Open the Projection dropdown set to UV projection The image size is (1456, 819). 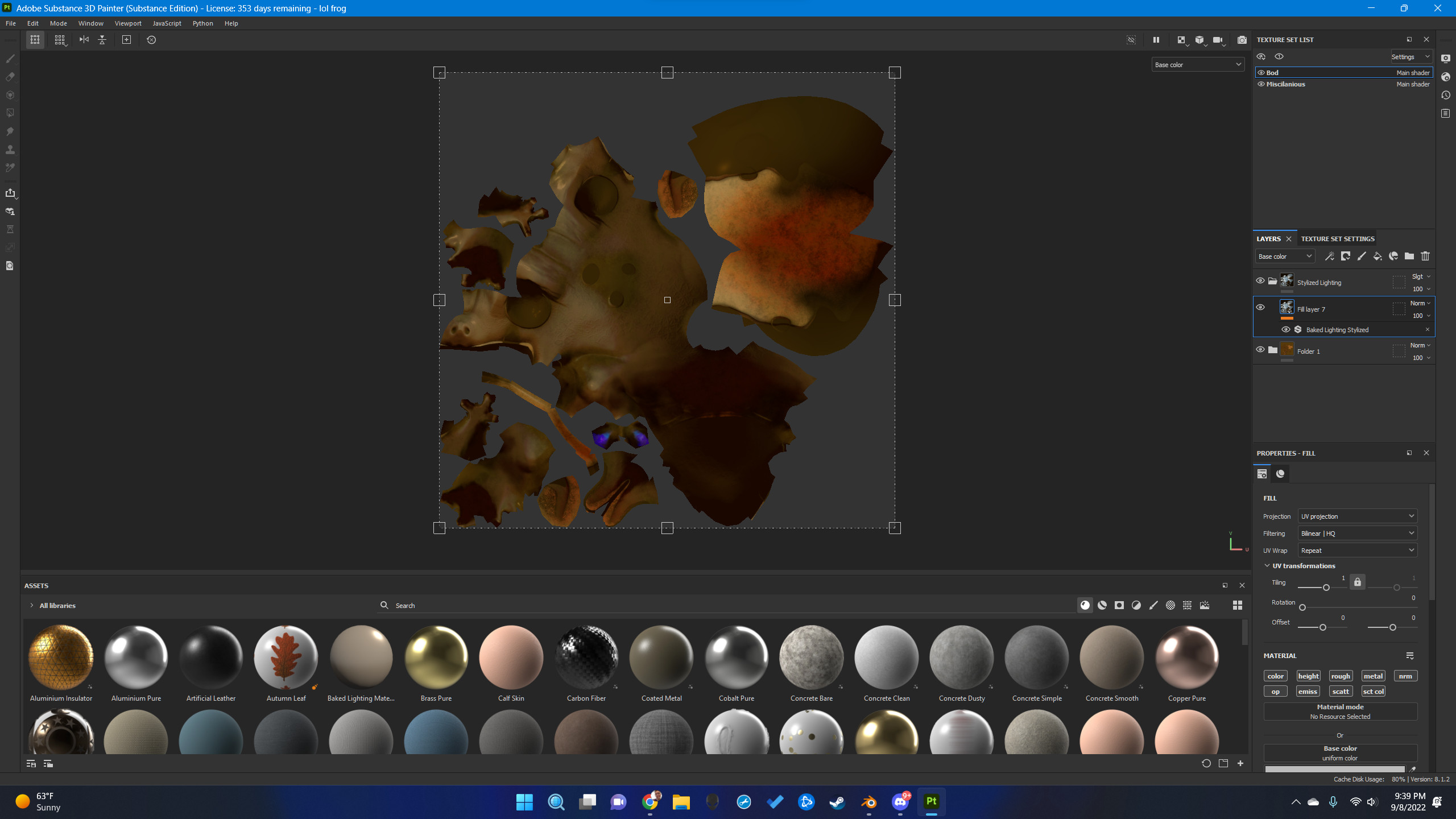[1357, 516]
